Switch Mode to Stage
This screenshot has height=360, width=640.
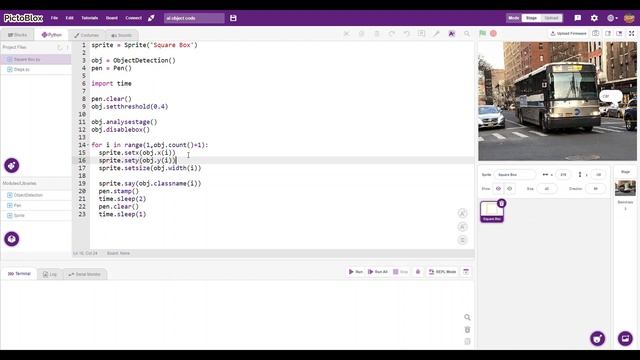click(x=531, y=18)
